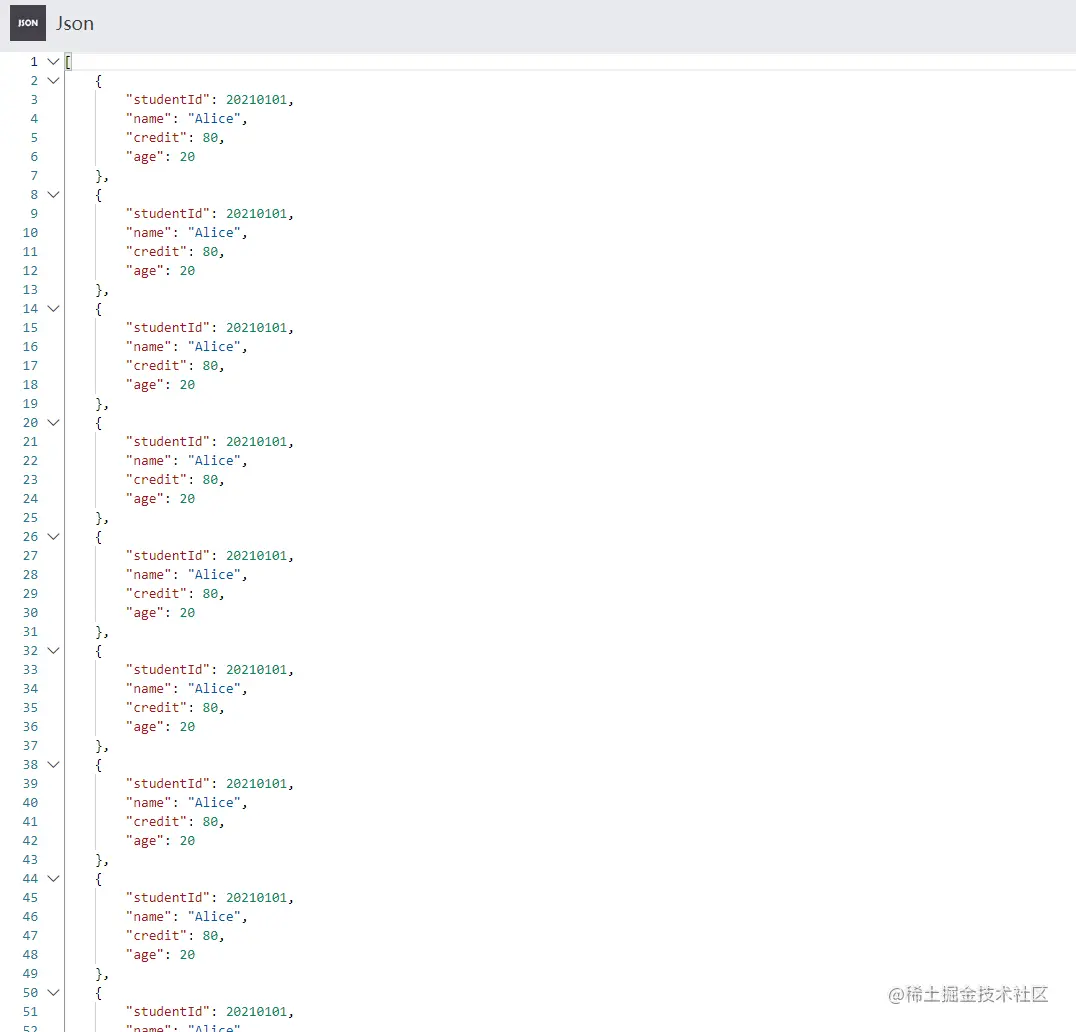Click the "Alice" value on line 4

(x=214, y=119)
